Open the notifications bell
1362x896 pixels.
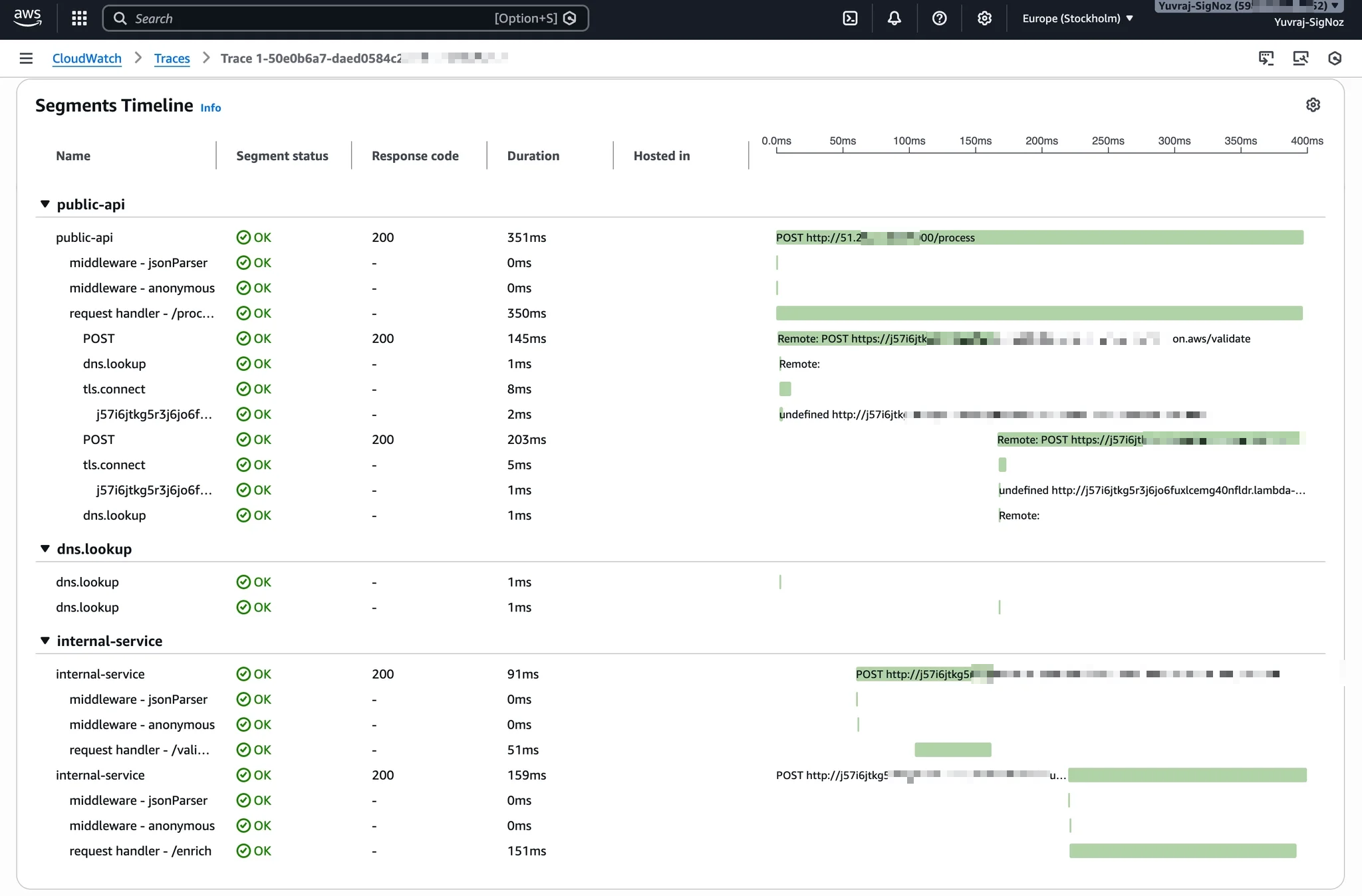pos(894,19)
